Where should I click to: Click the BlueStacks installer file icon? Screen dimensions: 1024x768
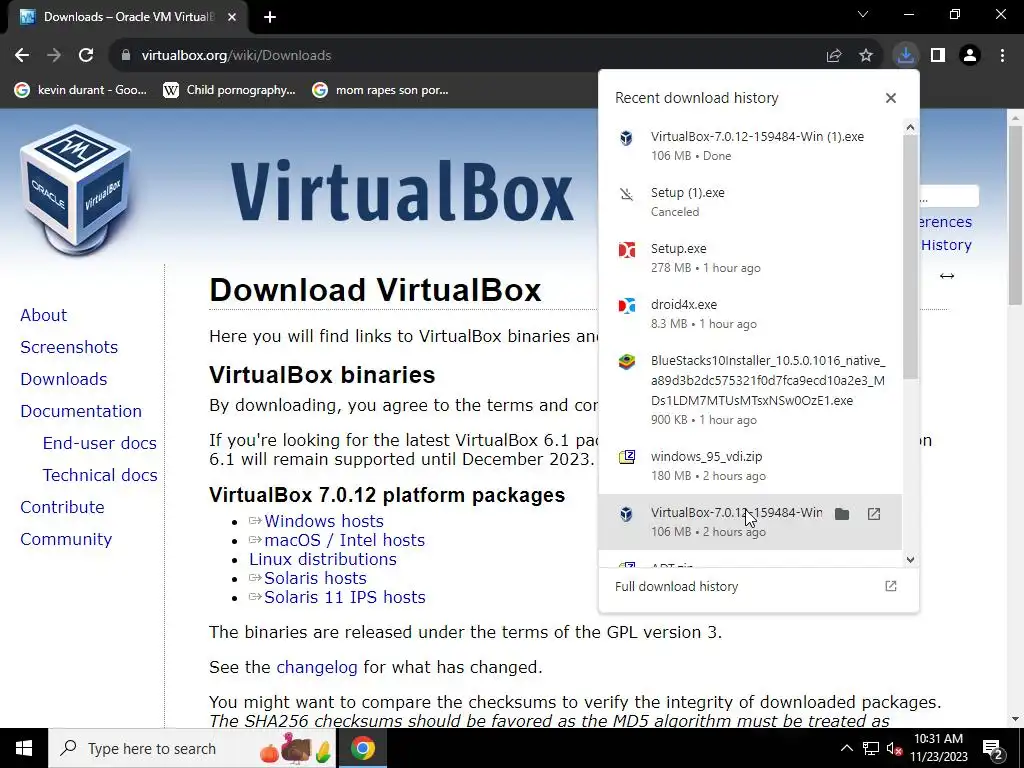[626, 362]
